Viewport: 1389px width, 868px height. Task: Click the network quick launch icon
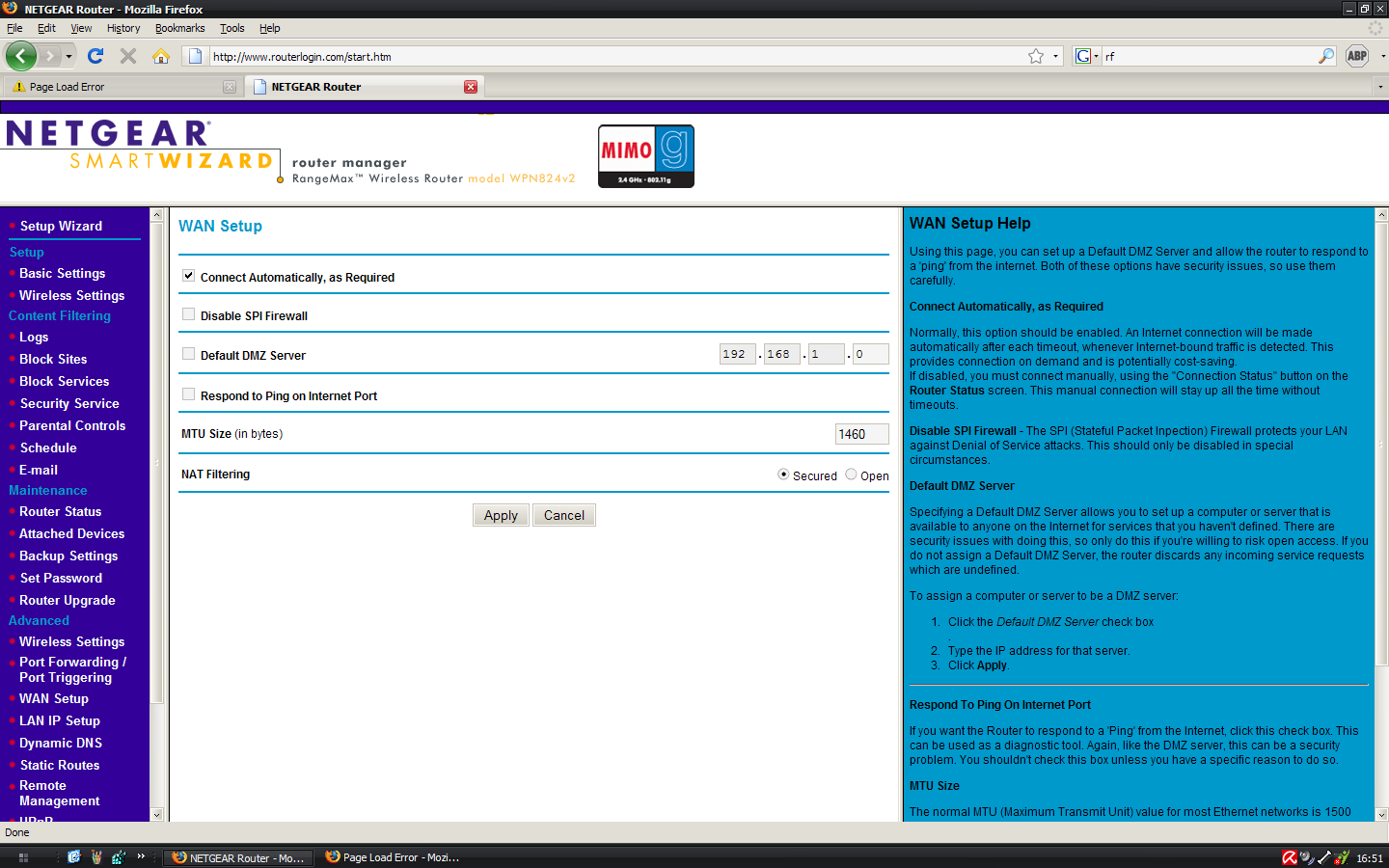[119, 856]
